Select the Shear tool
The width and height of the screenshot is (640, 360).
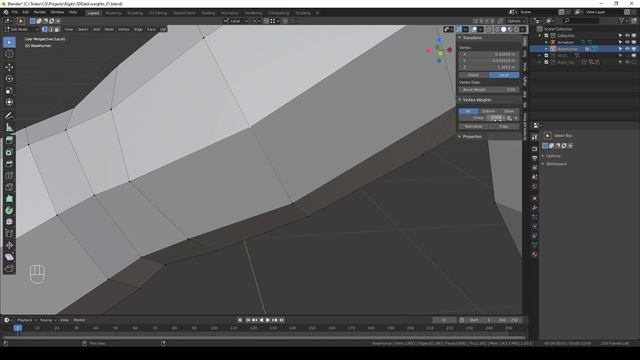9,257
